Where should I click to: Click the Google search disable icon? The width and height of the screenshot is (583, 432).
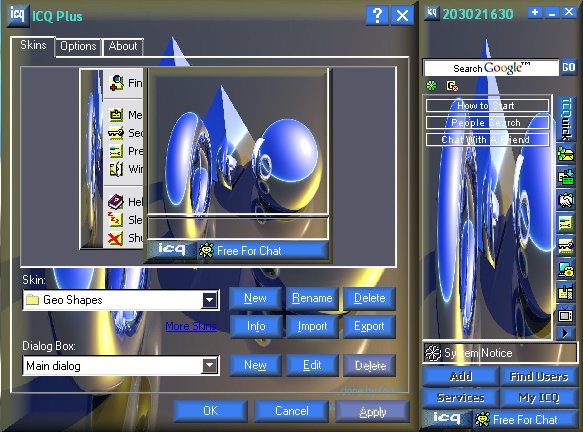452,86
